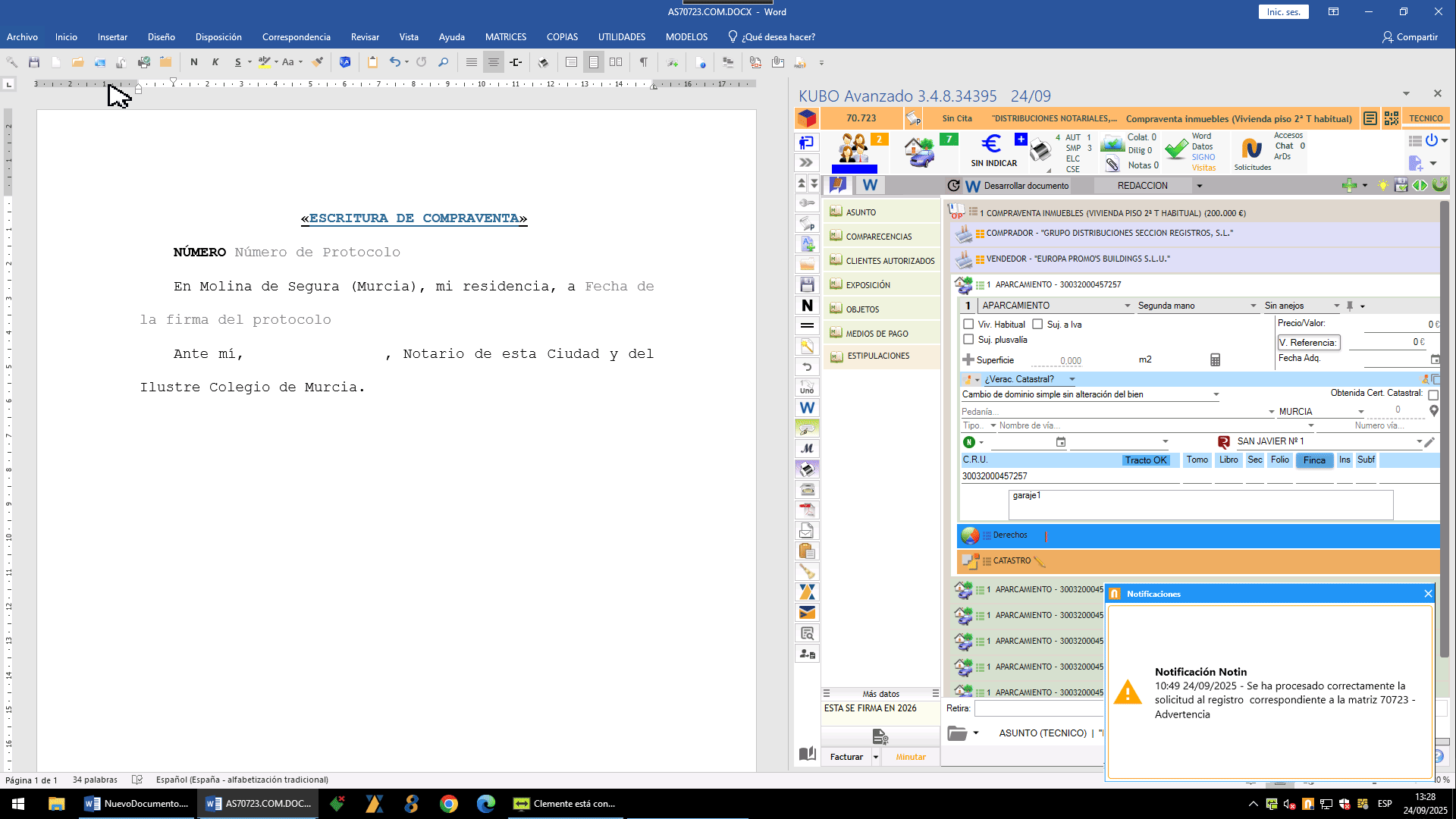Click the QR code icon in KUBO header
Image resolution: width=1456 pixels, height=819 pixels.
[1391, 118]
